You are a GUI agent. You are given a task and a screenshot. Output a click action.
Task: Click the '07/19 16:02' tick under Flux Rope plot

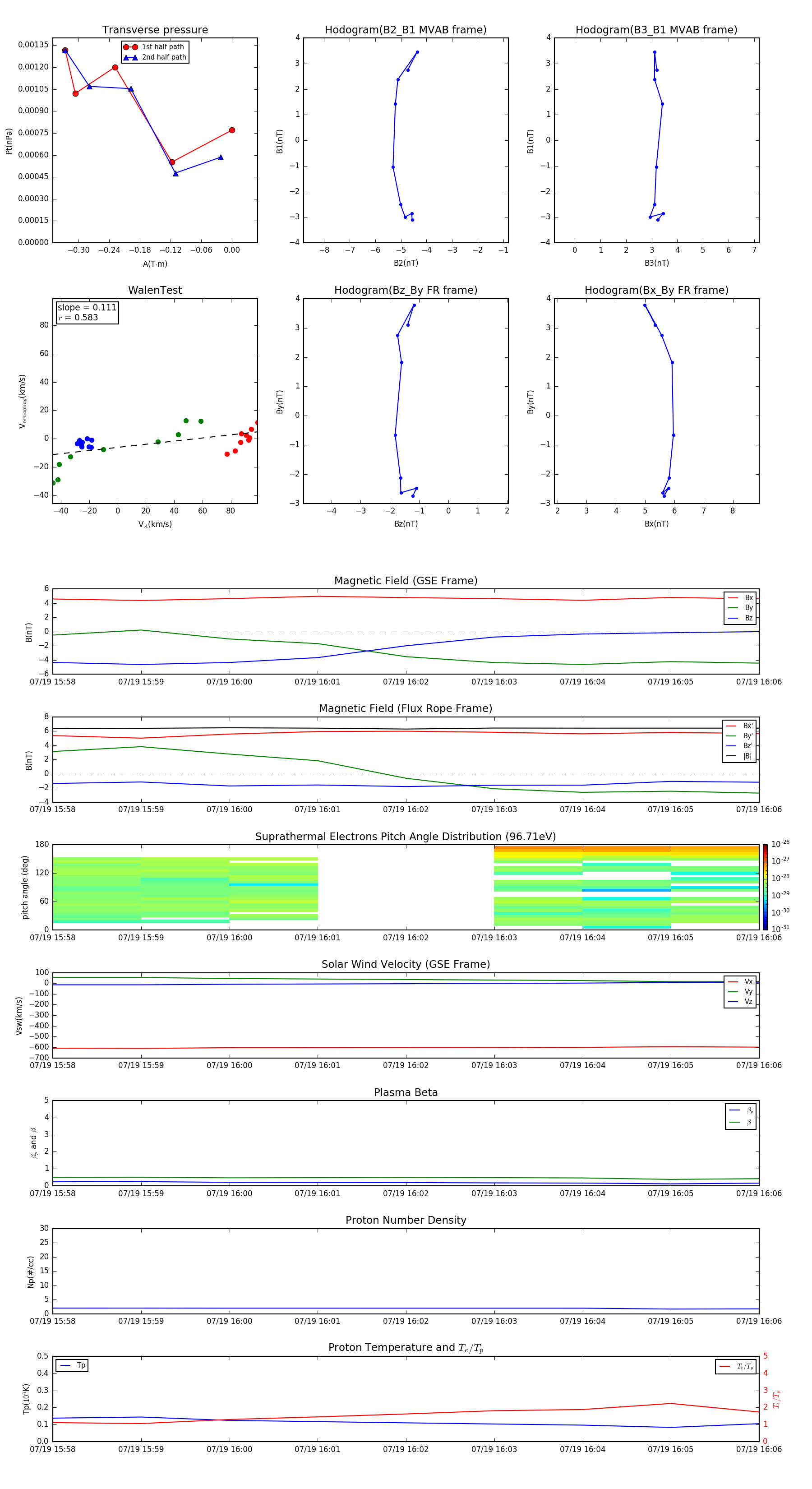(406, 810)
